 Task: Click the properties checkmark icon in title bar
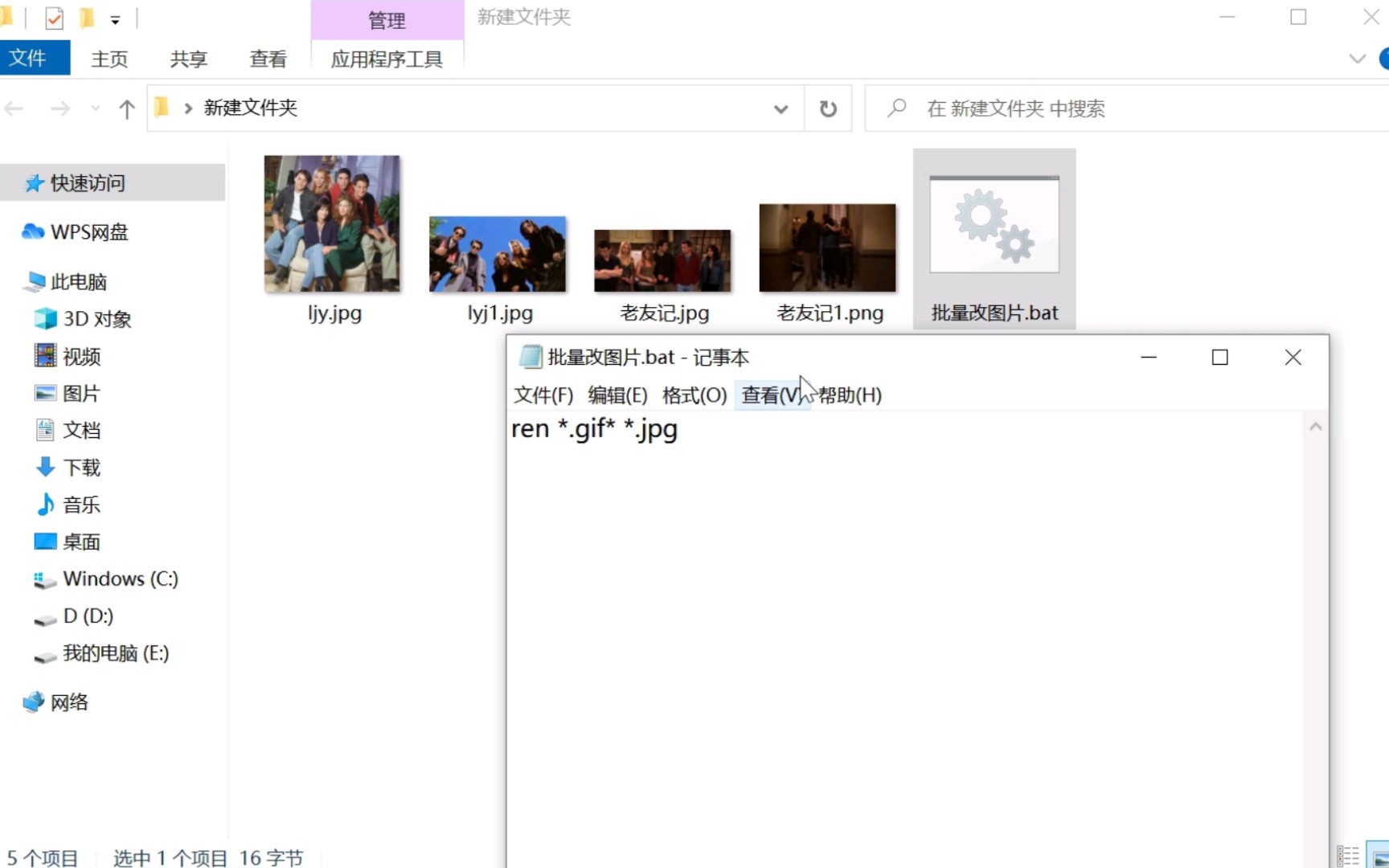pos(54,18)
